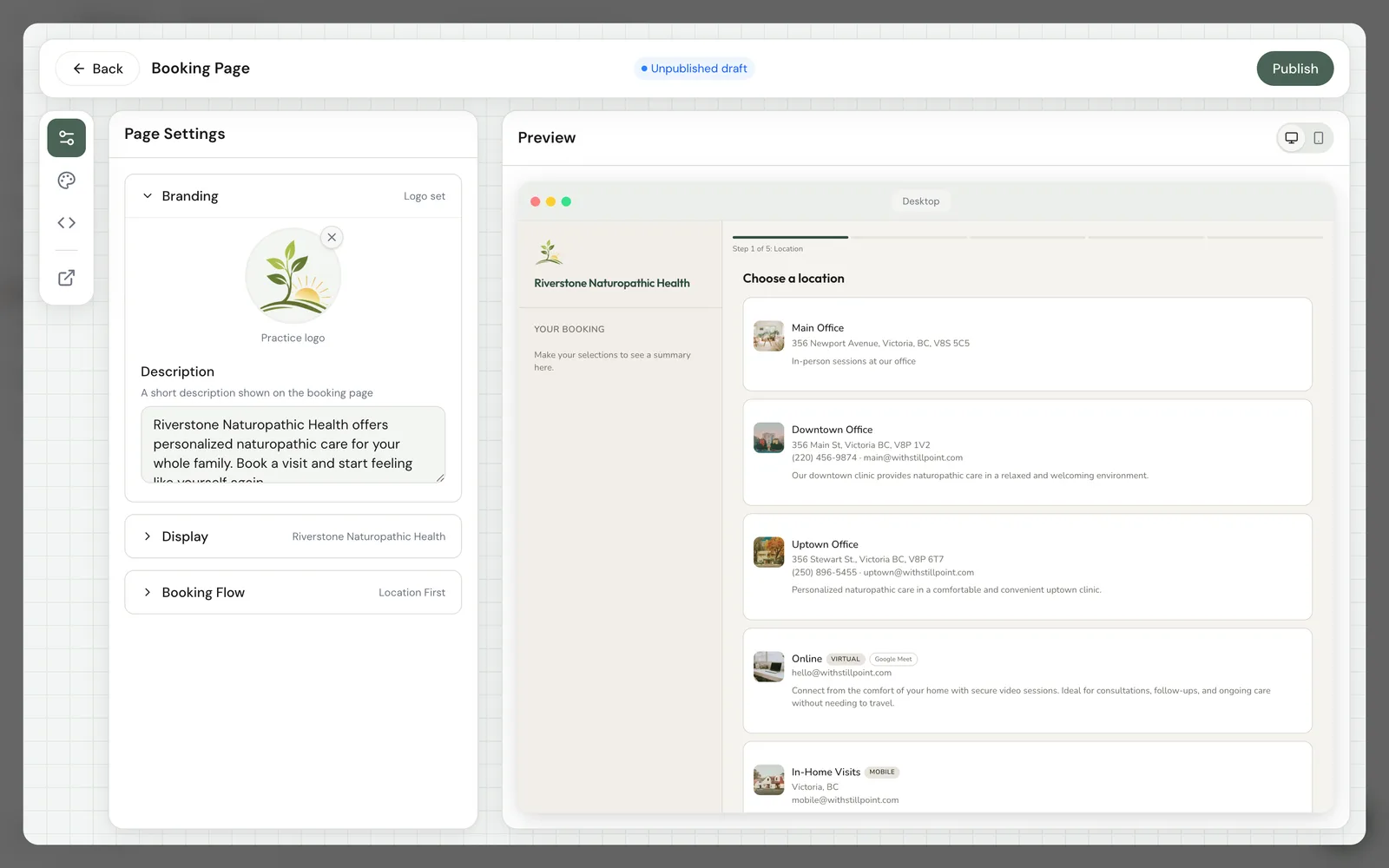Click the step progress bar in preview
This screenshot has width=1389, height=868.
[x=1027, y=237]
